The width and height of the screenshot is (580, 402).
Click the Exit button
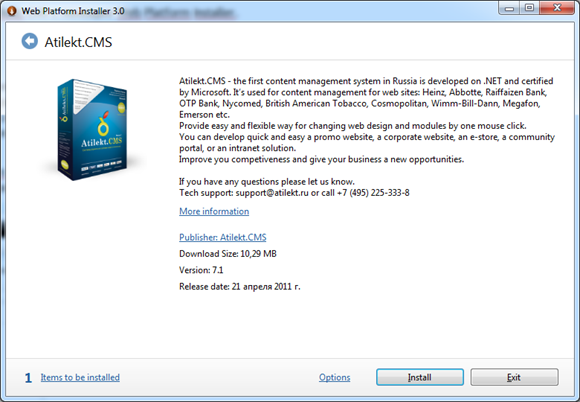point(514,377)
